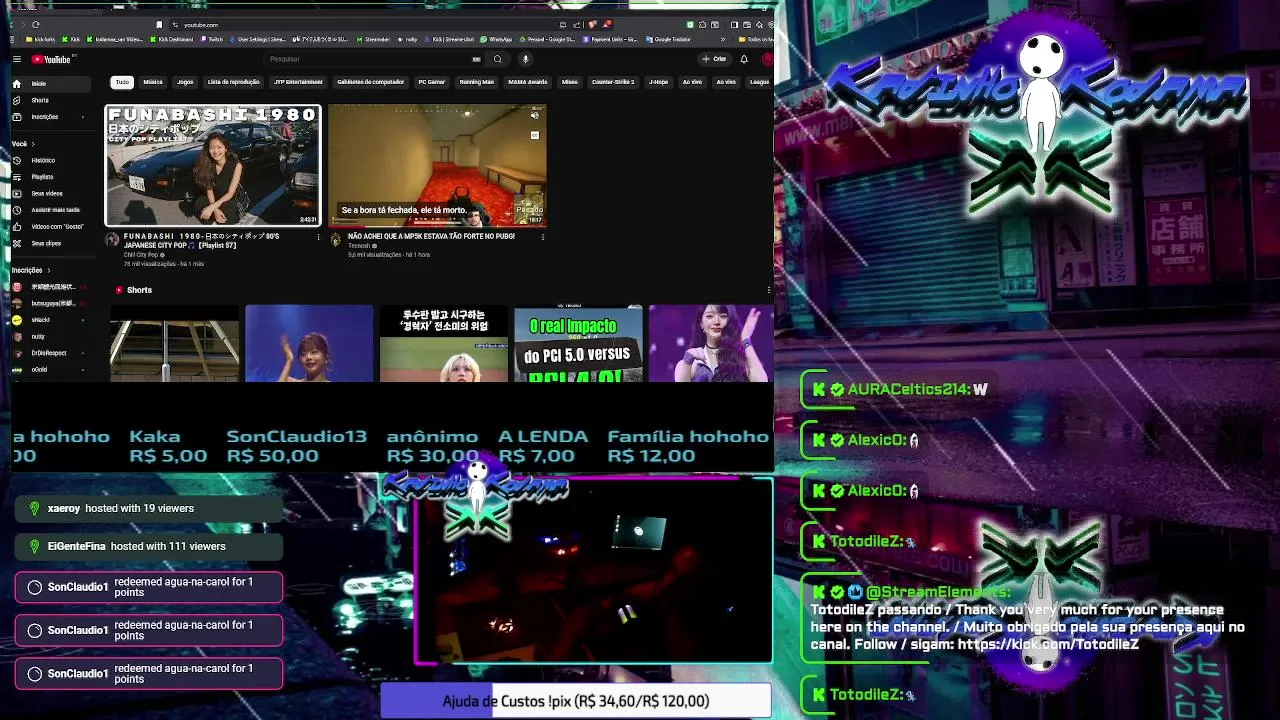Image resolution: width=1280 pixels, height=720 pixels.
Task: Open the Criar button menu
Action: coord(714,59)
